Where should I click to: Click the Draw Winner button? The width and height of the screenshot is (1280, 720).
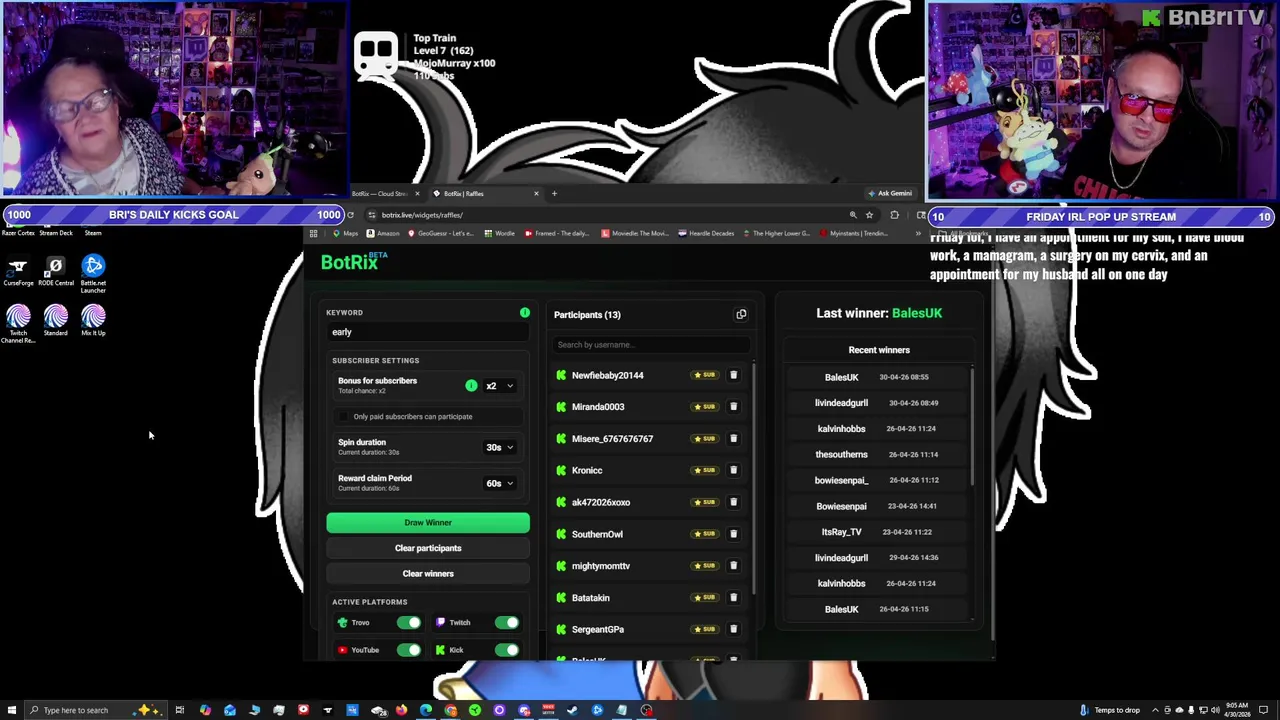pos(428,523)
